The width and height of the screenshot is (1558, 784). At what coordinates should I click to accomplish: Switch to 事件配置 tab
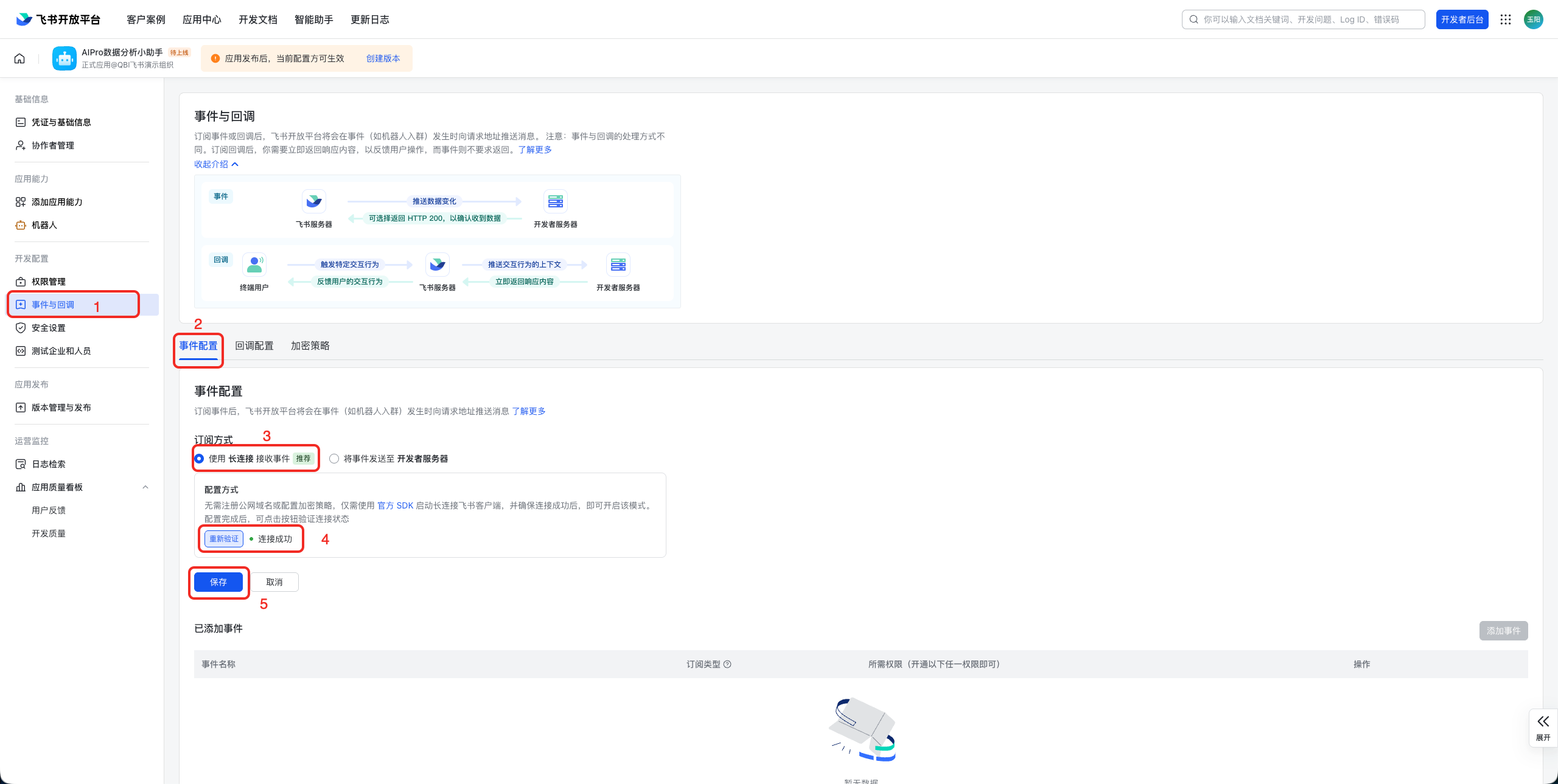[198, 345]
